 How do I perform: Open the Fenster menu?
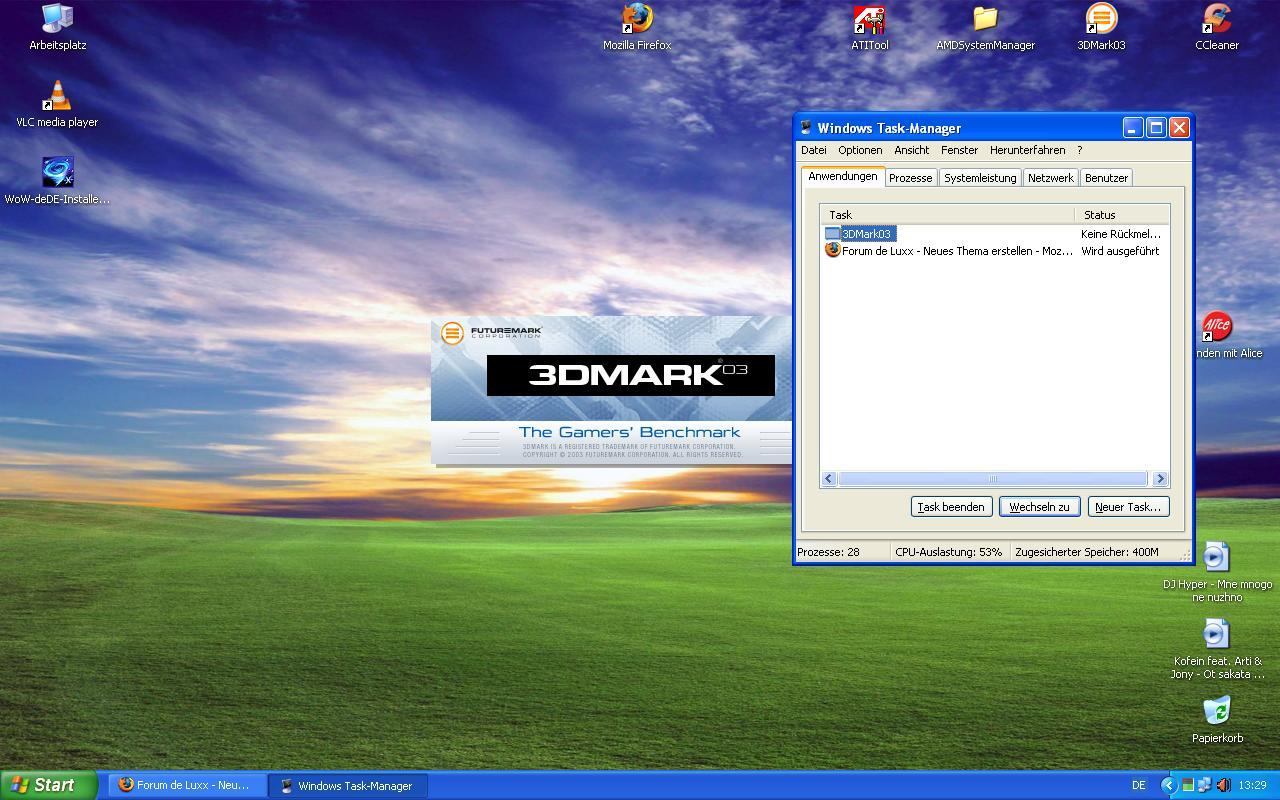(x=959, y=150)
